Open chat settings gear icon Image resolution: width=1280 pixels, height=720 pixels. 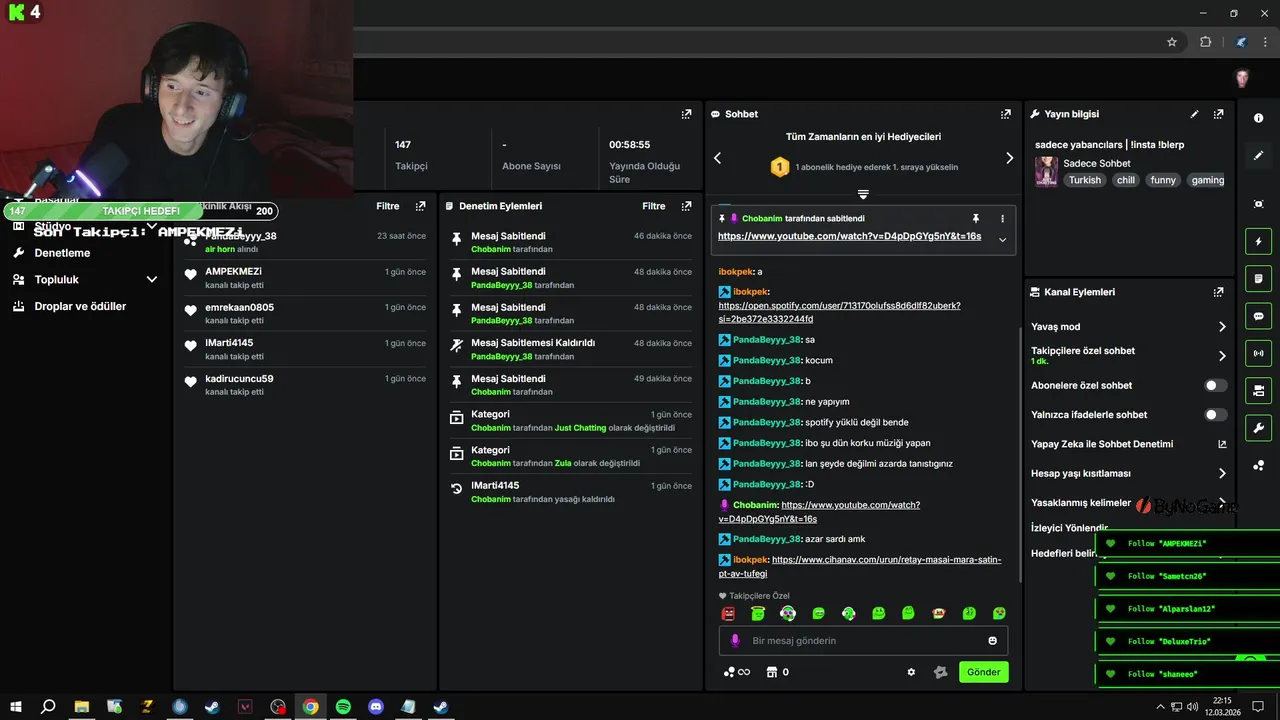pos(911,672)
